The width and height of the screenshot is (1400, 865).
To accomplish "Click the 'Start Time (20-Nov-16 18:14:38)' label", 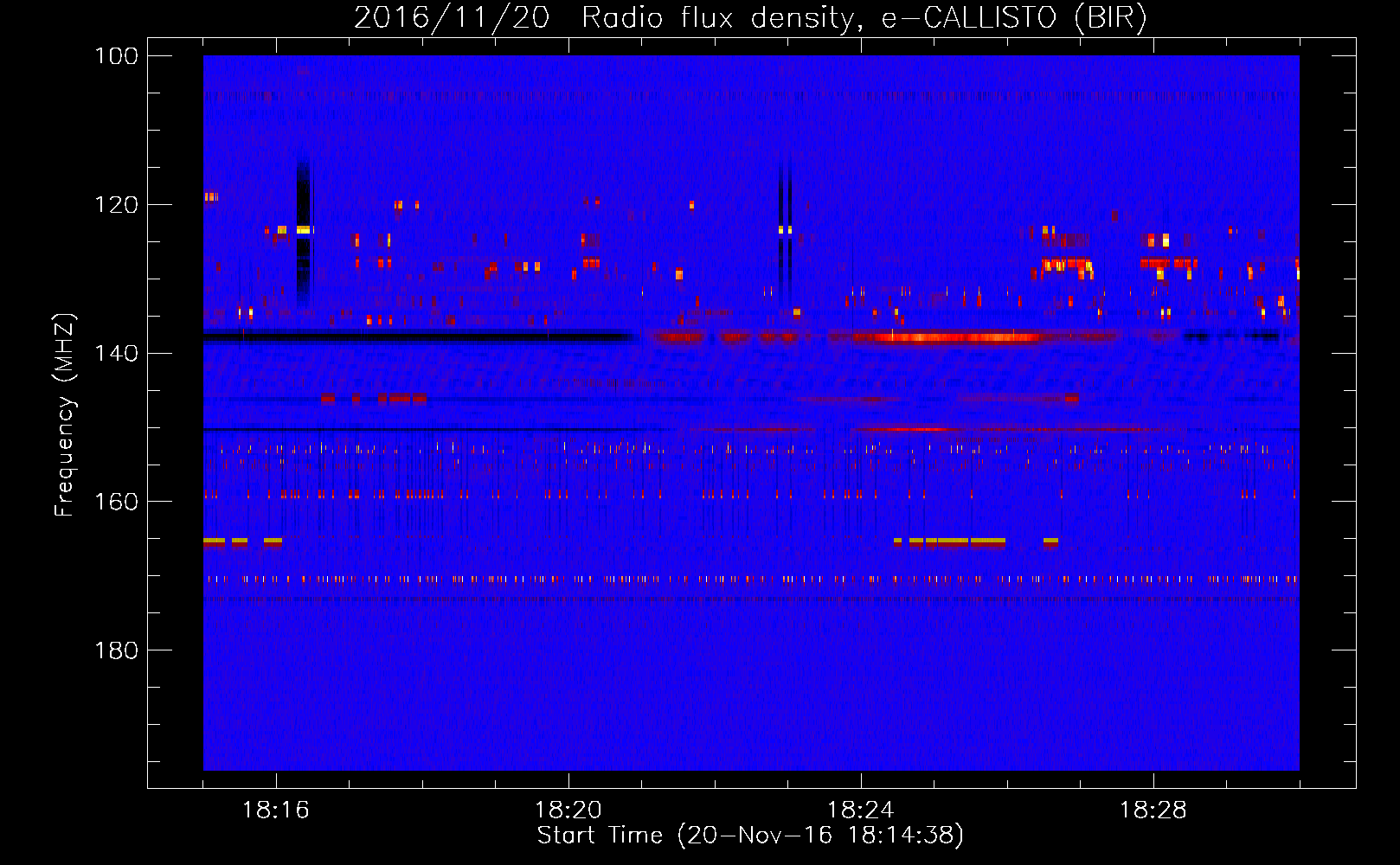I will [750, 836].
